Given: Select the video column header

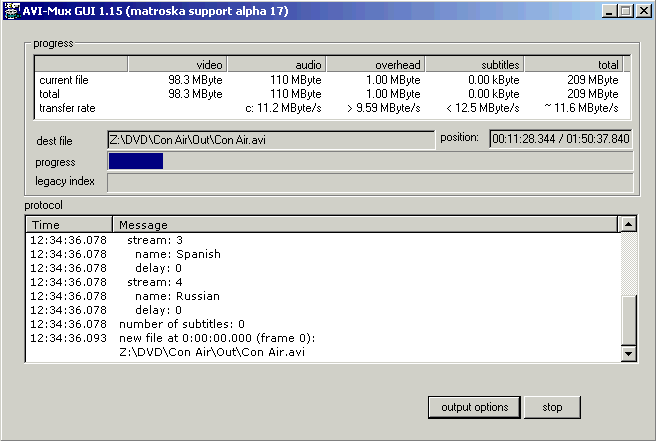Looking at the screenshot, I should [x=177, y=64].
